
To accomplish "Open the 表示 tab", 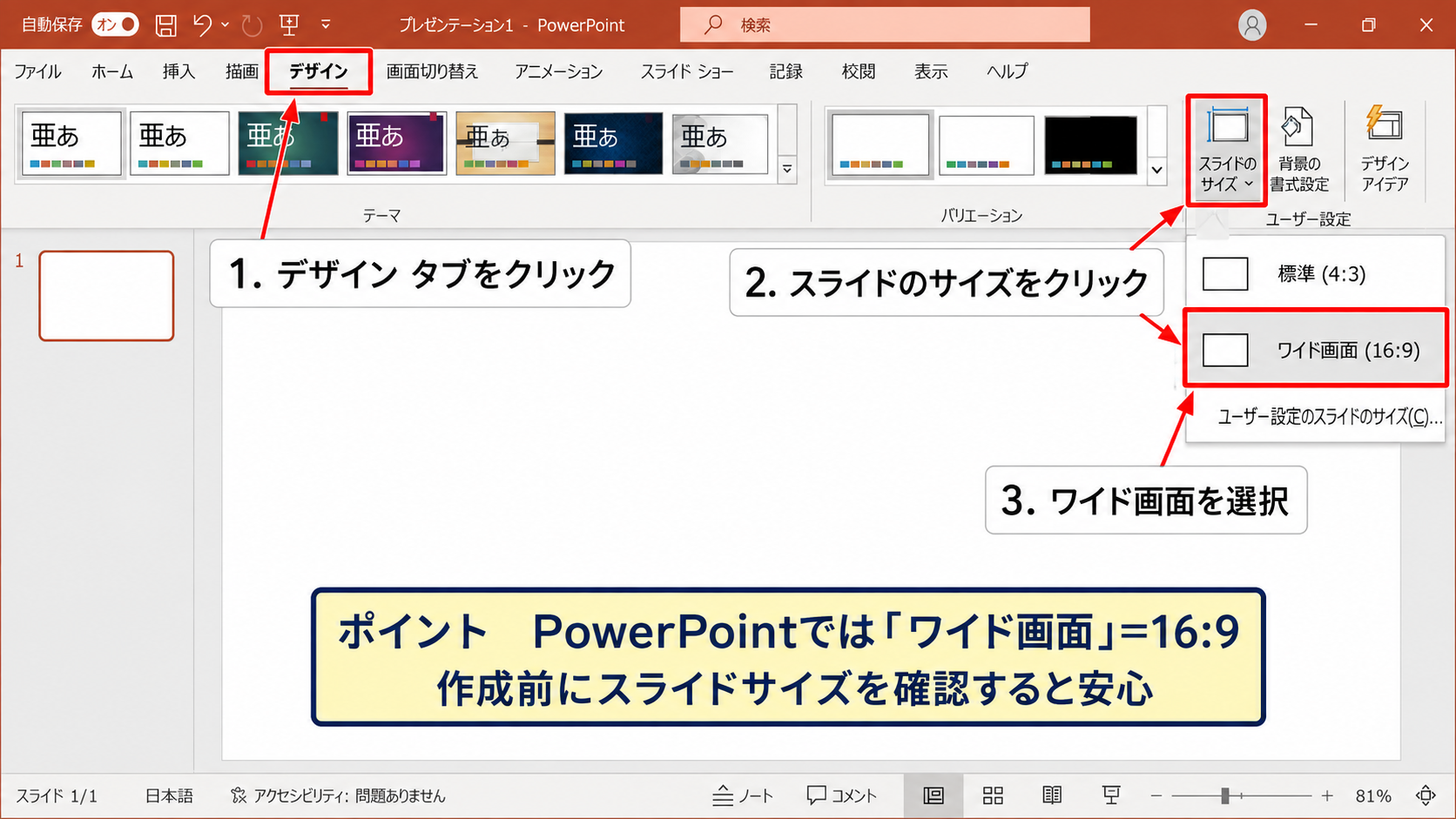I will click(x=930, y=71).
